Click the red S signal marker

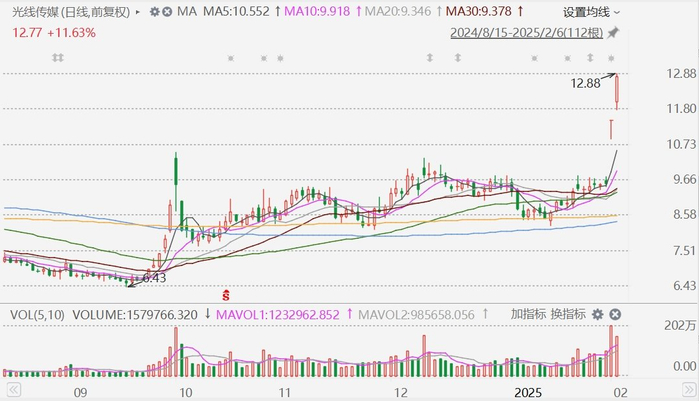click(x=226, y=295)
